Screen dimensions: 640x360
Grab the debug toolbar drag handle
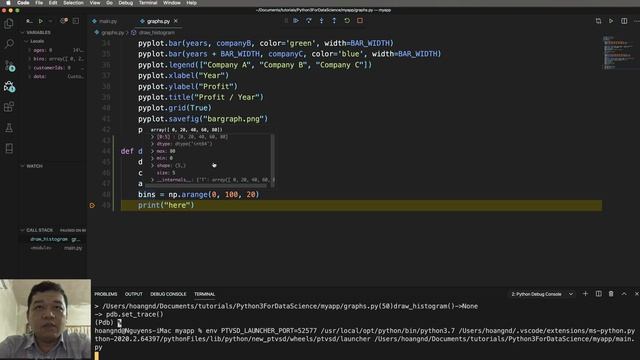click(286, 21)
